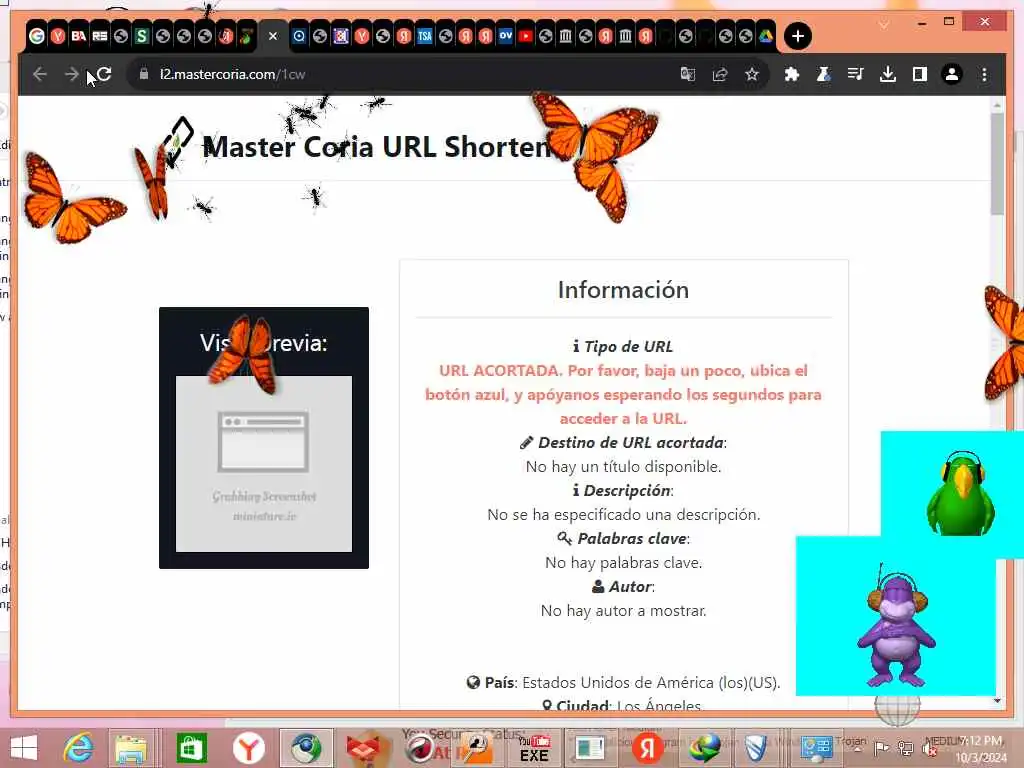The height and width of the screenshot is (768, 1024).
Task: Open the Chrome Labs flask icon
Action: click(x=824, y=74)
